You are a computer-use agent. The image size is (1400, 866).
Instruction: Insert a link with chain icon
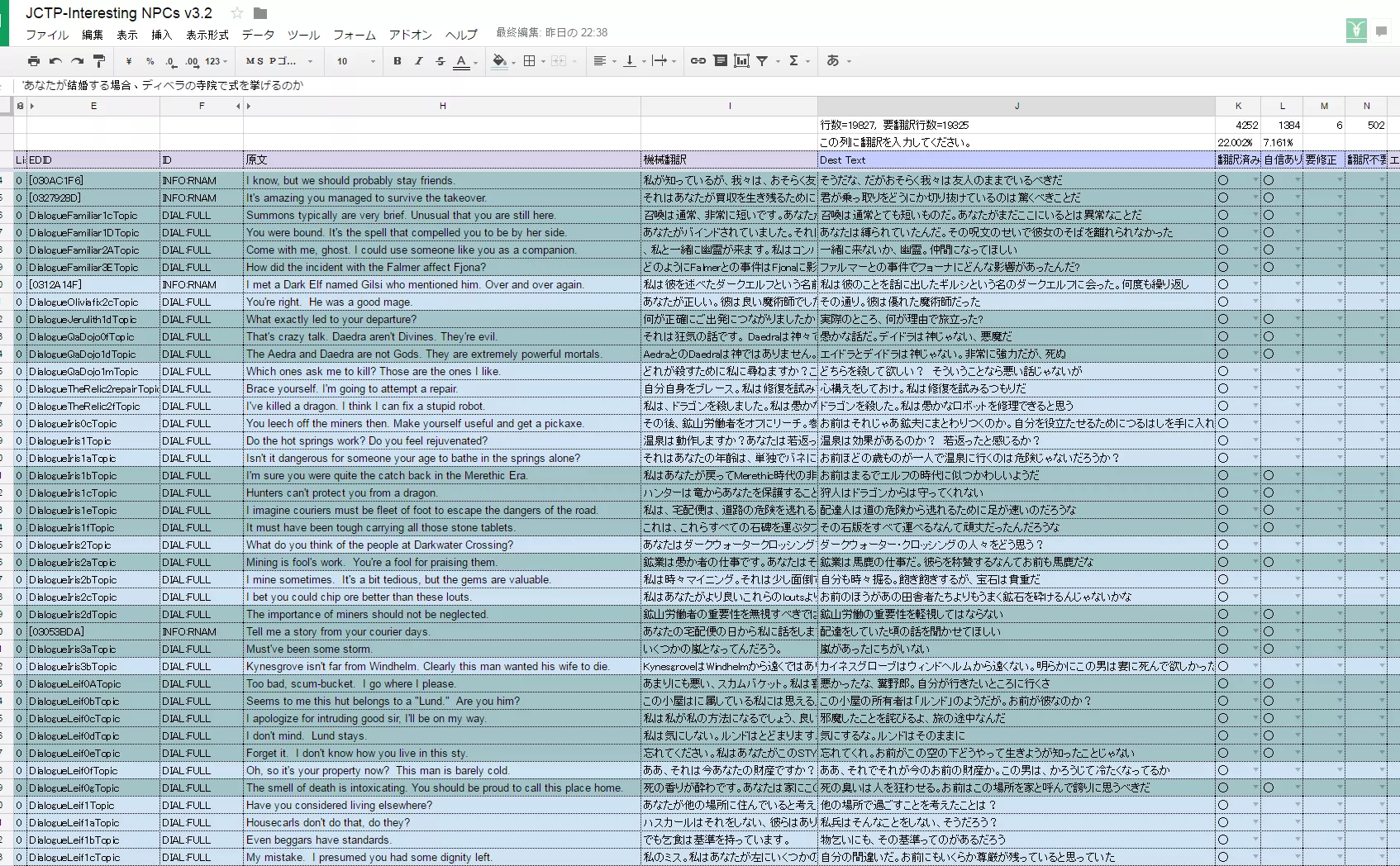coord(698,61)
